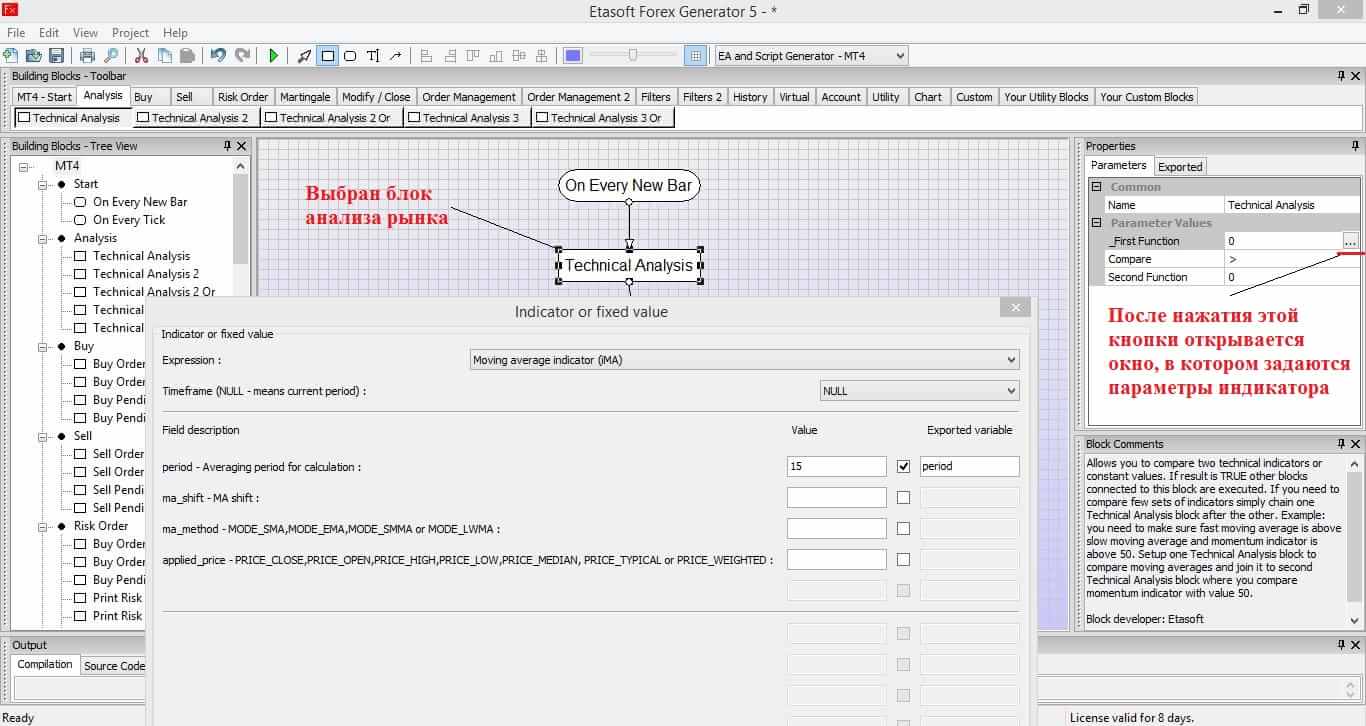This screenshot has width=1366, height=726.
Task: Click the green Run/Generate play icon
Action: (274, 56)
